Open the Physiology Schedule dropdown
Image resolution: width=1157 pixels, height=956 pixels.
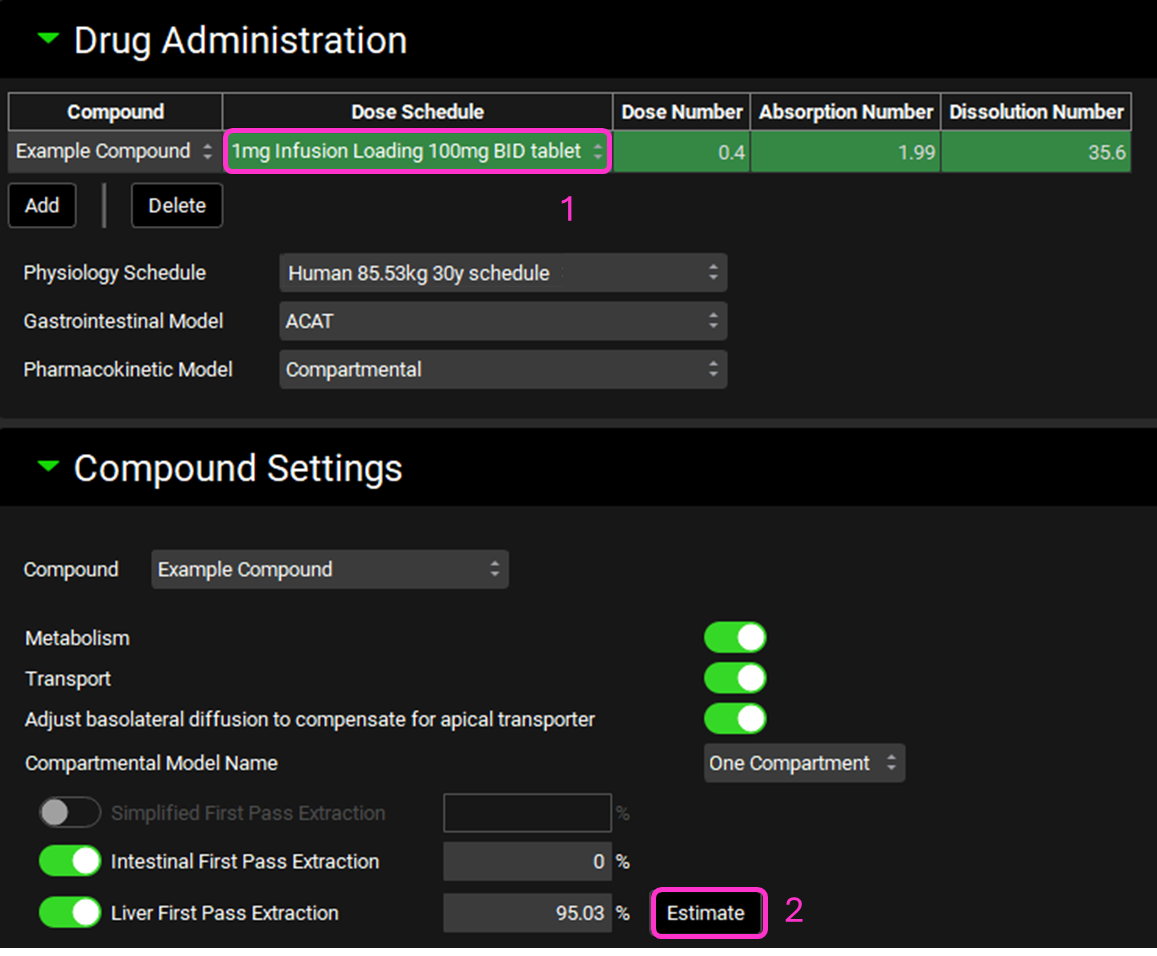click(x=502, y=273)
